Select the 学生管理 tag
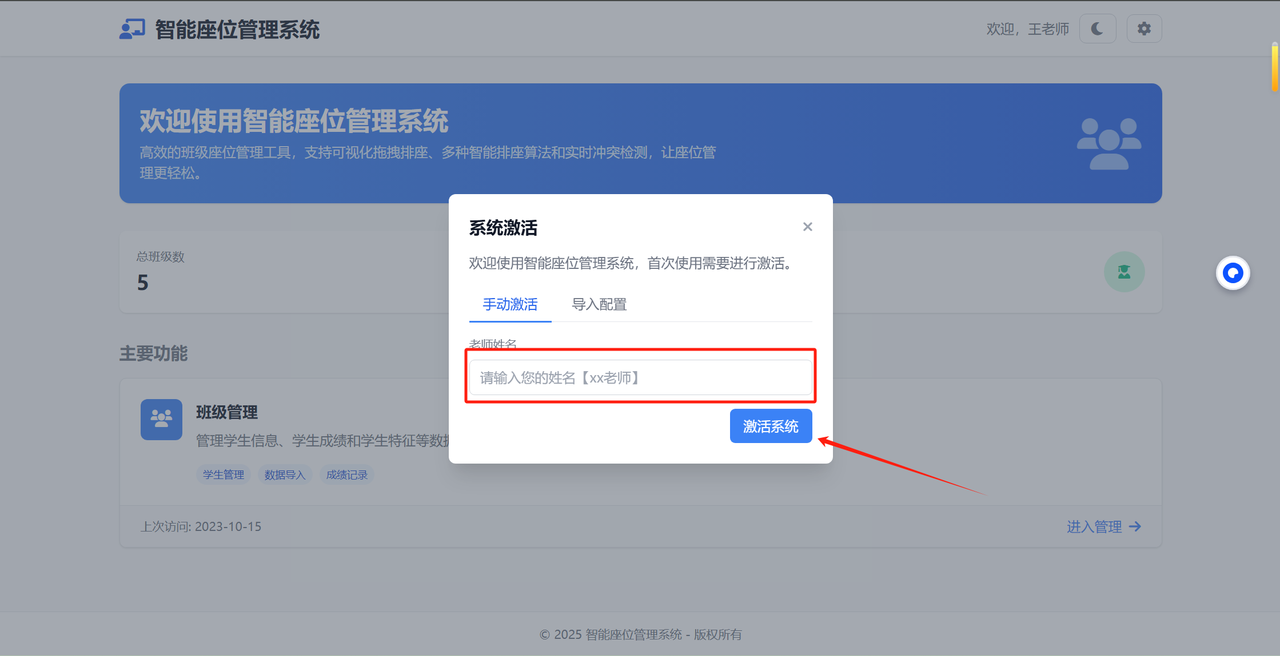1280x656 pixels. pos(223,475)
